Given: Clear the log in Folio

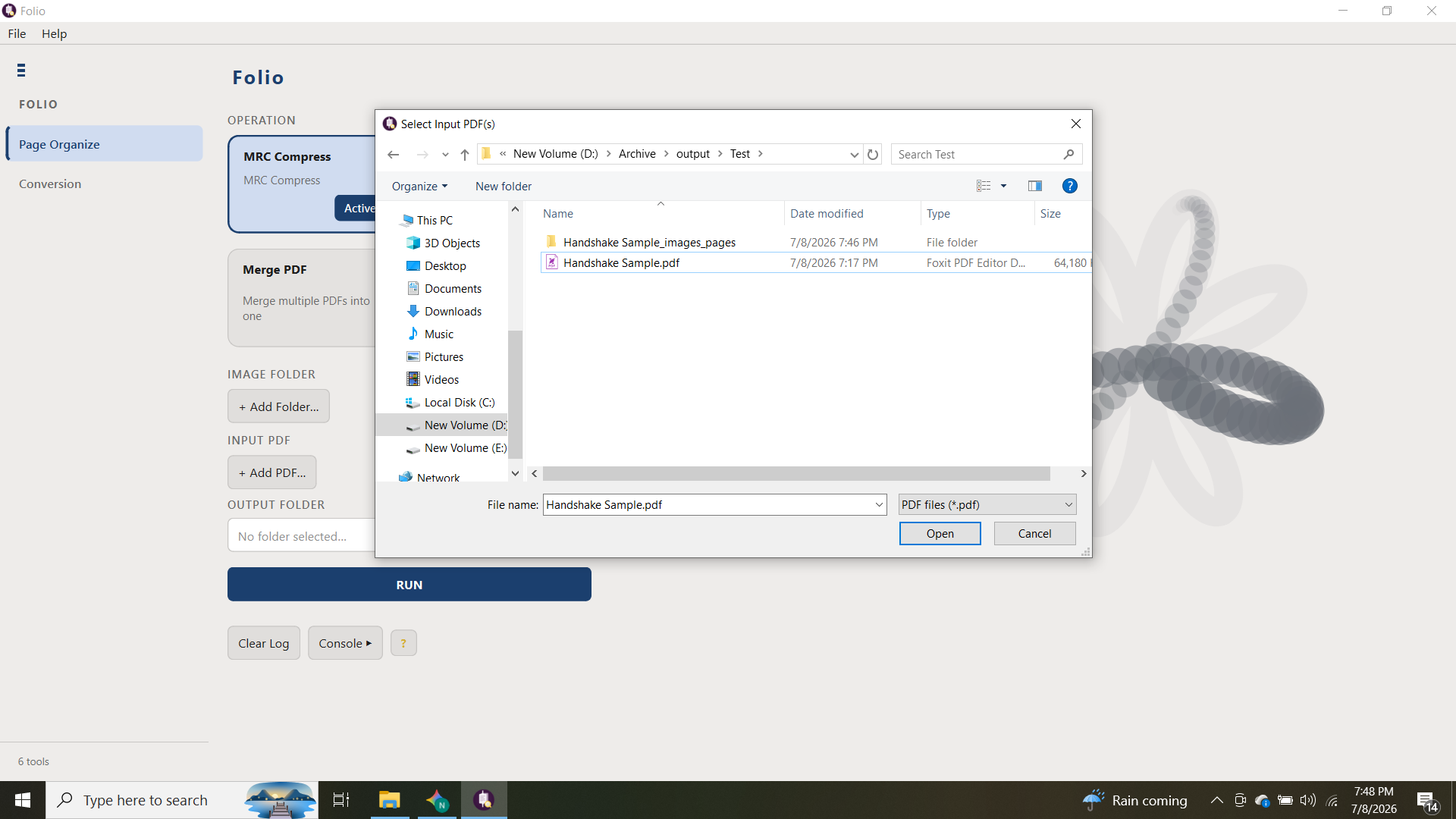Looking at the screenshot, I should click(264, 643).
